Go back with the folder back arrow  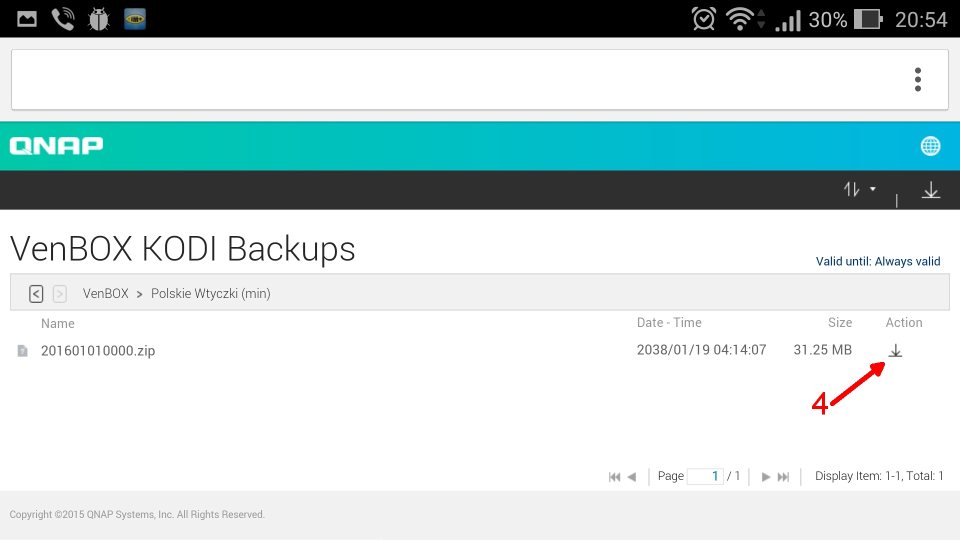tap(36, 294)
